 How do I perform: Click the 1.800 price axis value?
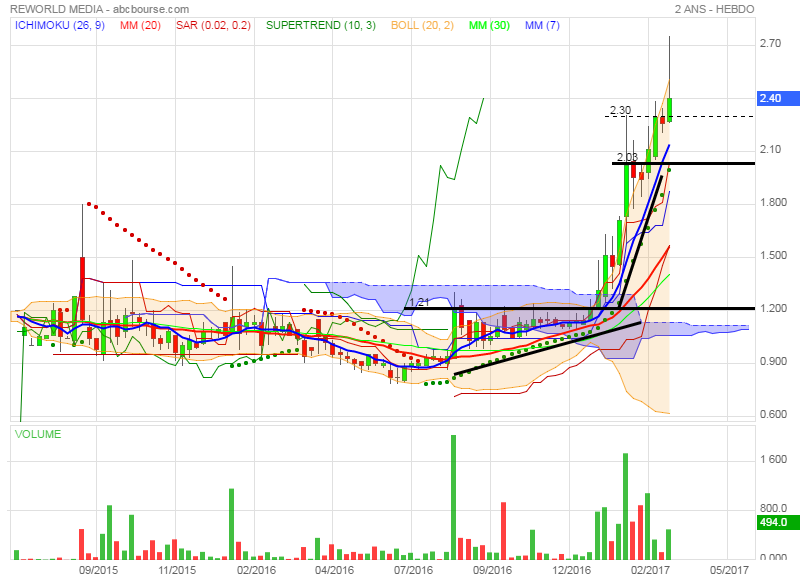coord(773,203)
